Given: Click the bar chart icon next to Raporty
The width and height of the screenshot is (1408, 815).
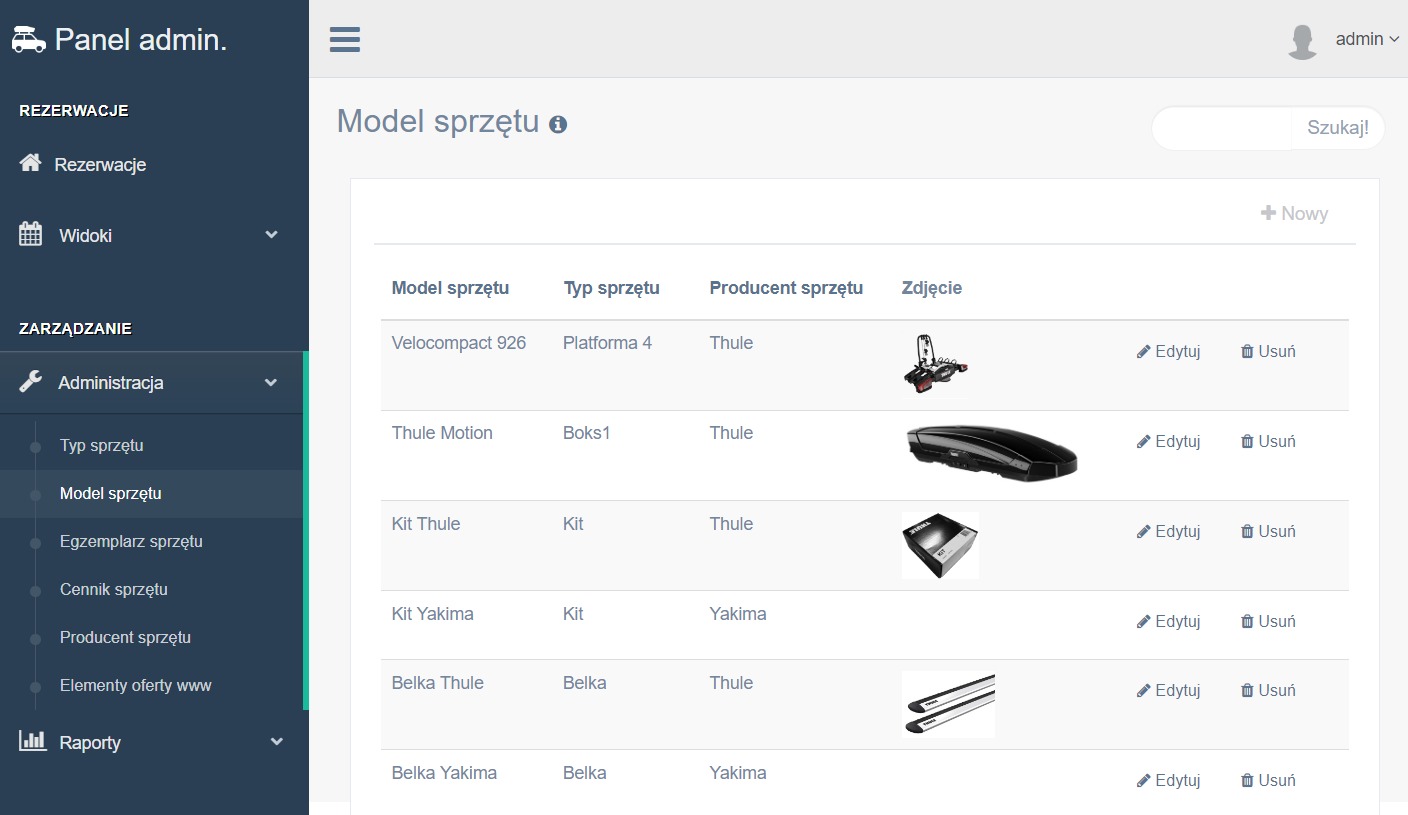Looking at the screenshot, I should (x=33, y=742).
